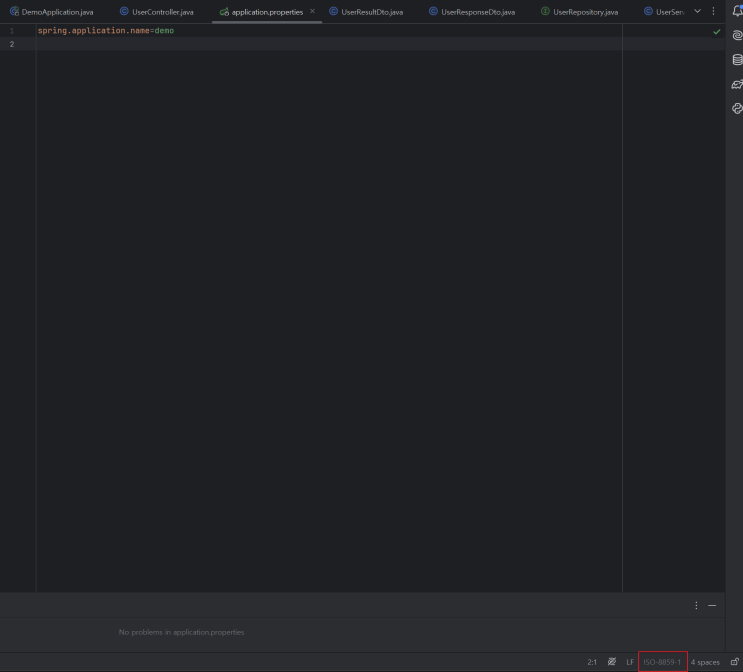Close the application.properties tab
This screenshot has width=743, height=672.
(x=312, y=11)
